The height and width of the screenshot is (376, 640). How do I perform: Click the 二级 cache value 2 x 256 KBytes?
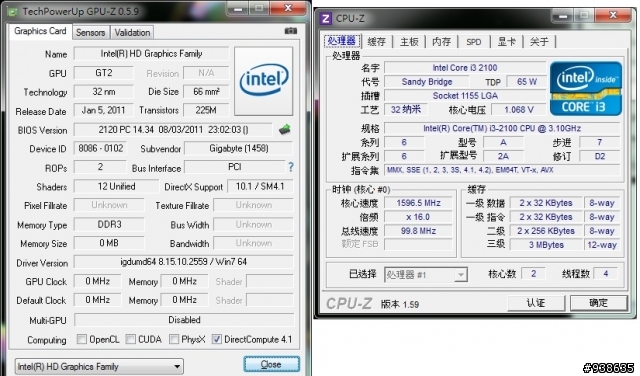click(546, 231)
